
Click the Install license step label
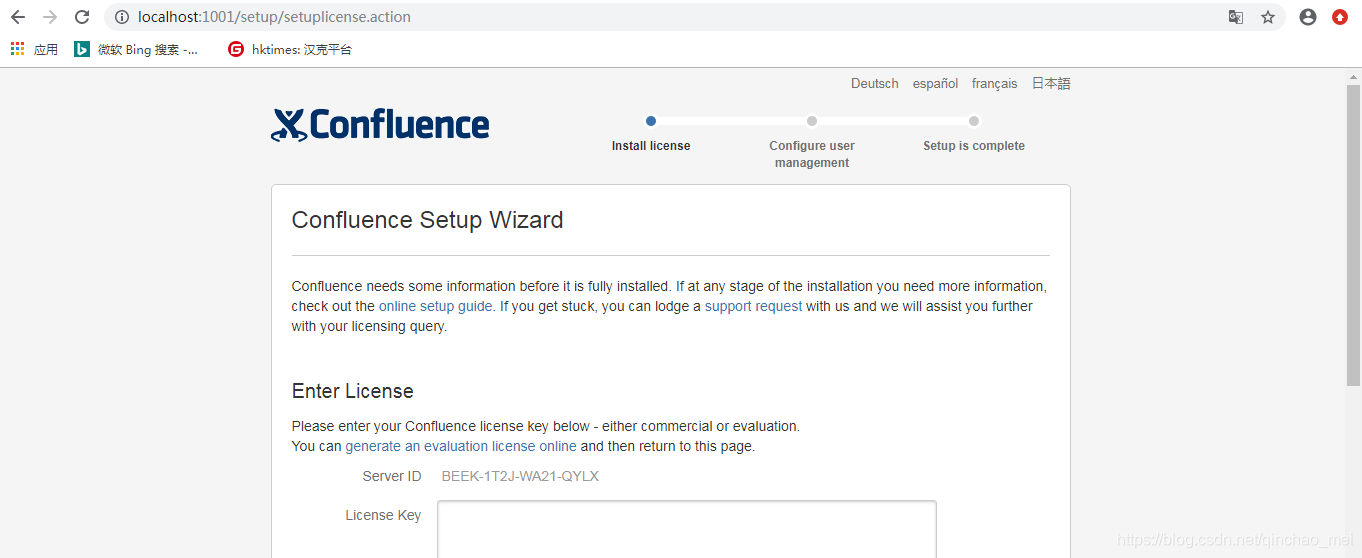(x=651, y=146)
